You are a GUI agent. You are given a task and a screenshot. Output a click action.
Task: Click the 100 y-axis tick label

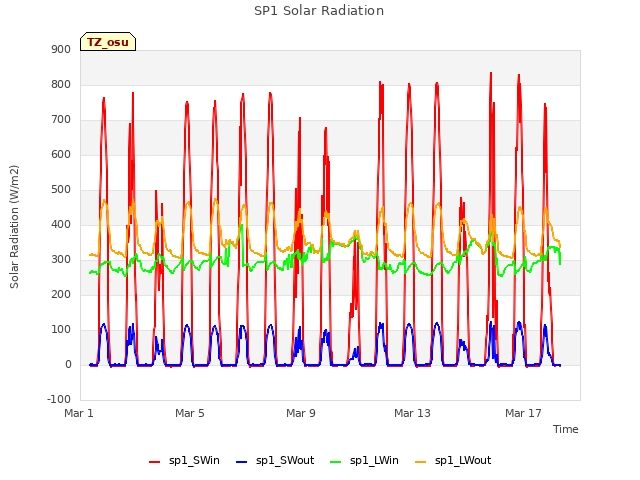click(x=61, y=329)
